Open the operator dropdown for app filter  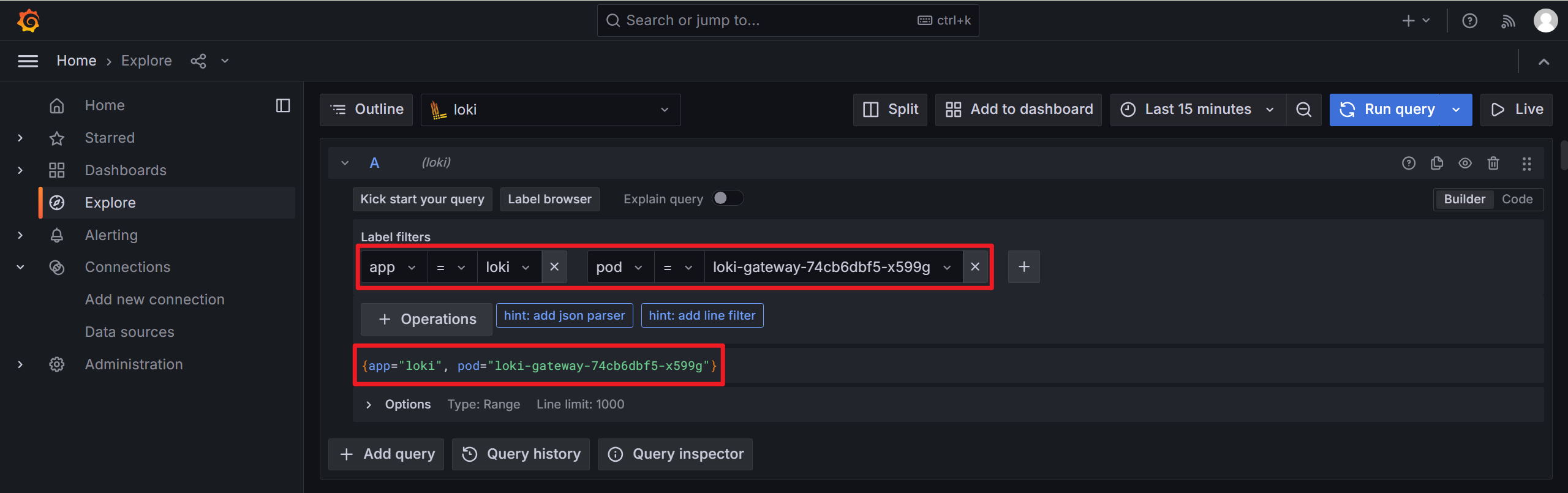click(452, 267)
